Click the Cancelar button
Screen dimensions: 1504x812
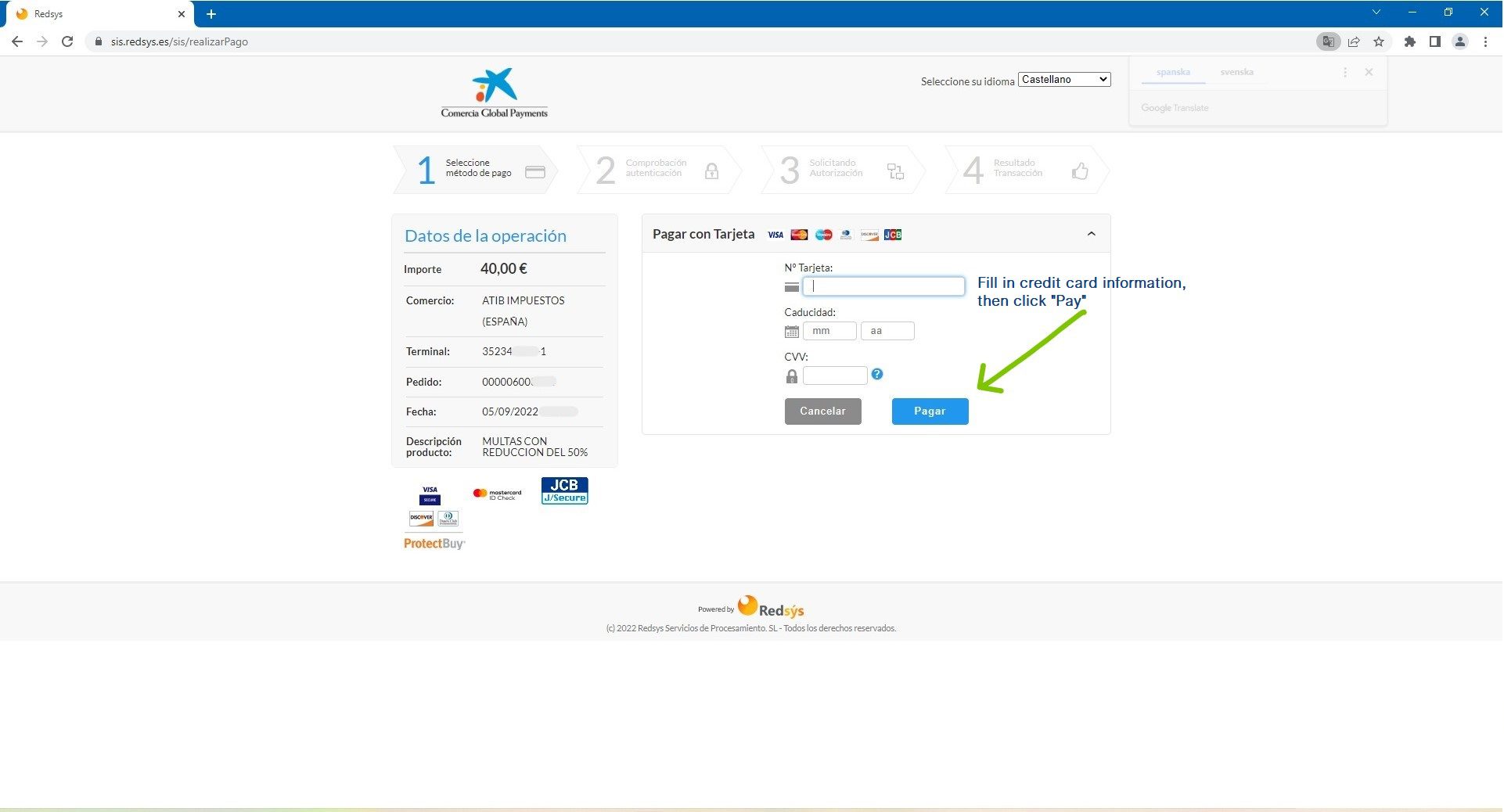822,411
